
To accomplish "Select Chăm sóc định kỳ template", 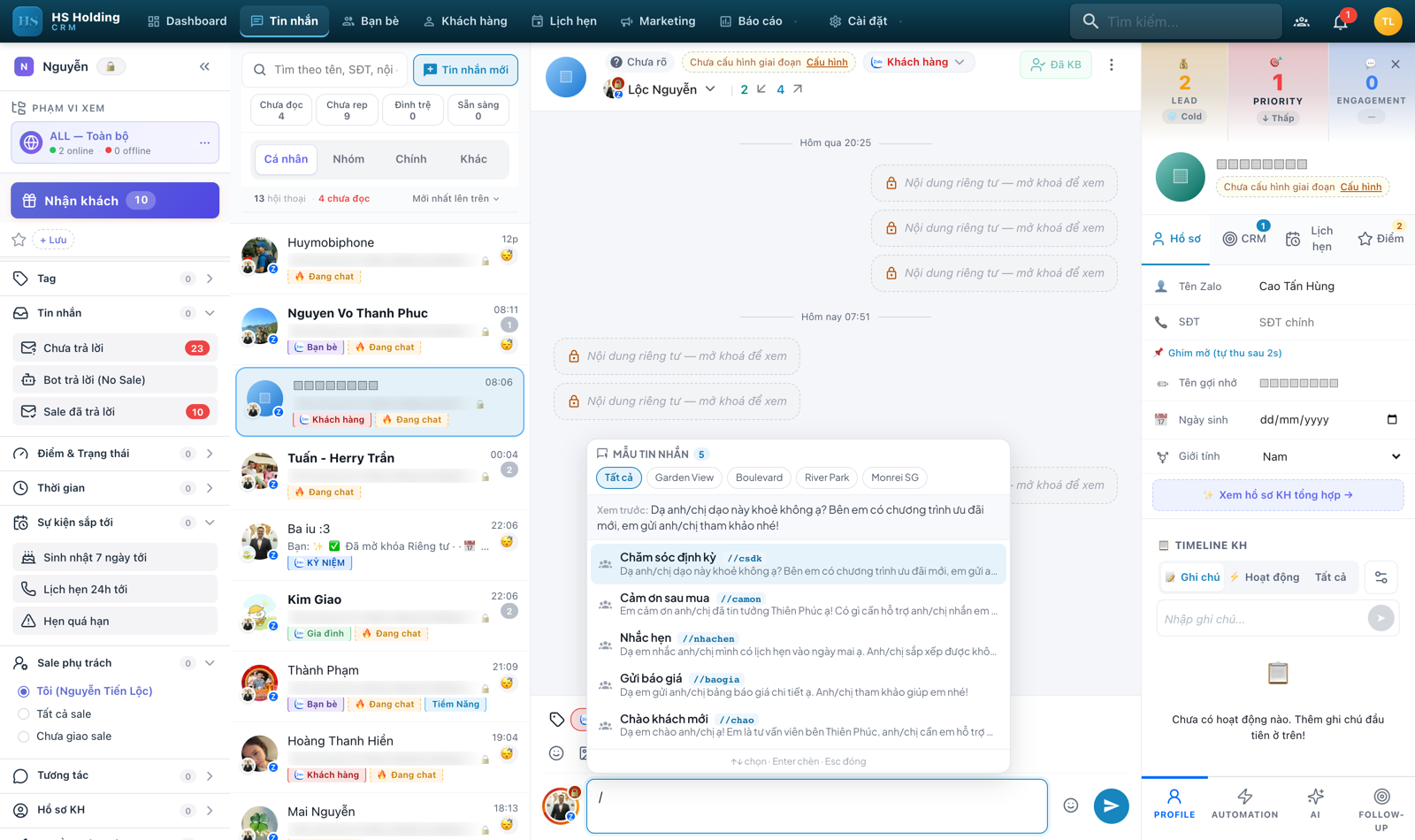I will pos(799,564).
